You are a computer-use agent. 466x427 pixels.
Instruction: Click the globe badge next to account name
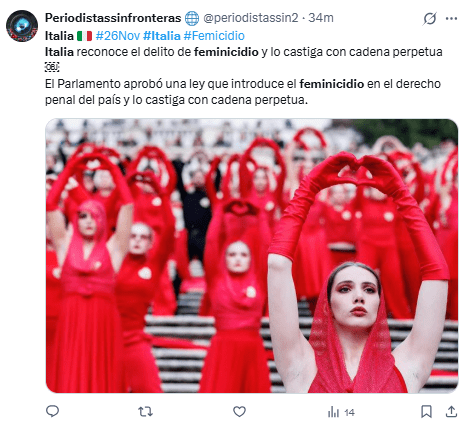click(x=192, y=18)
